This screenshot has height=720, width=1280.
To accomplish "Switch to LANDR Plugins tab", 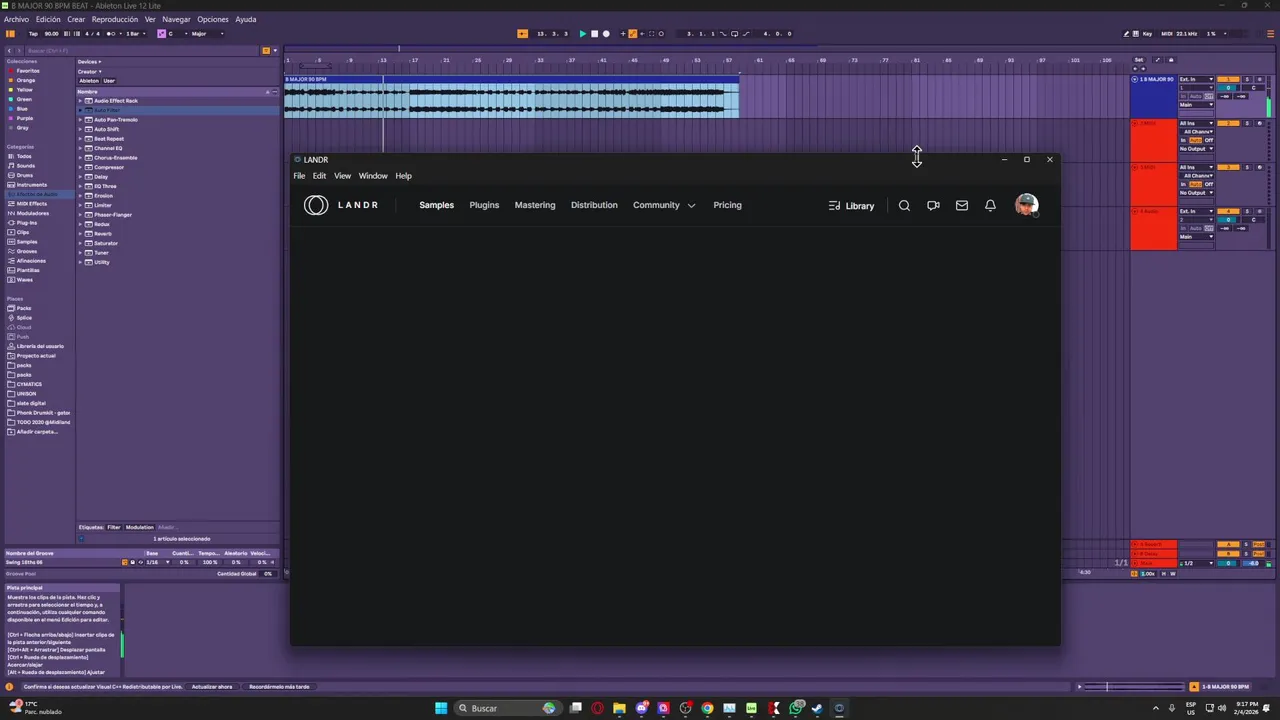I will 484,205.
